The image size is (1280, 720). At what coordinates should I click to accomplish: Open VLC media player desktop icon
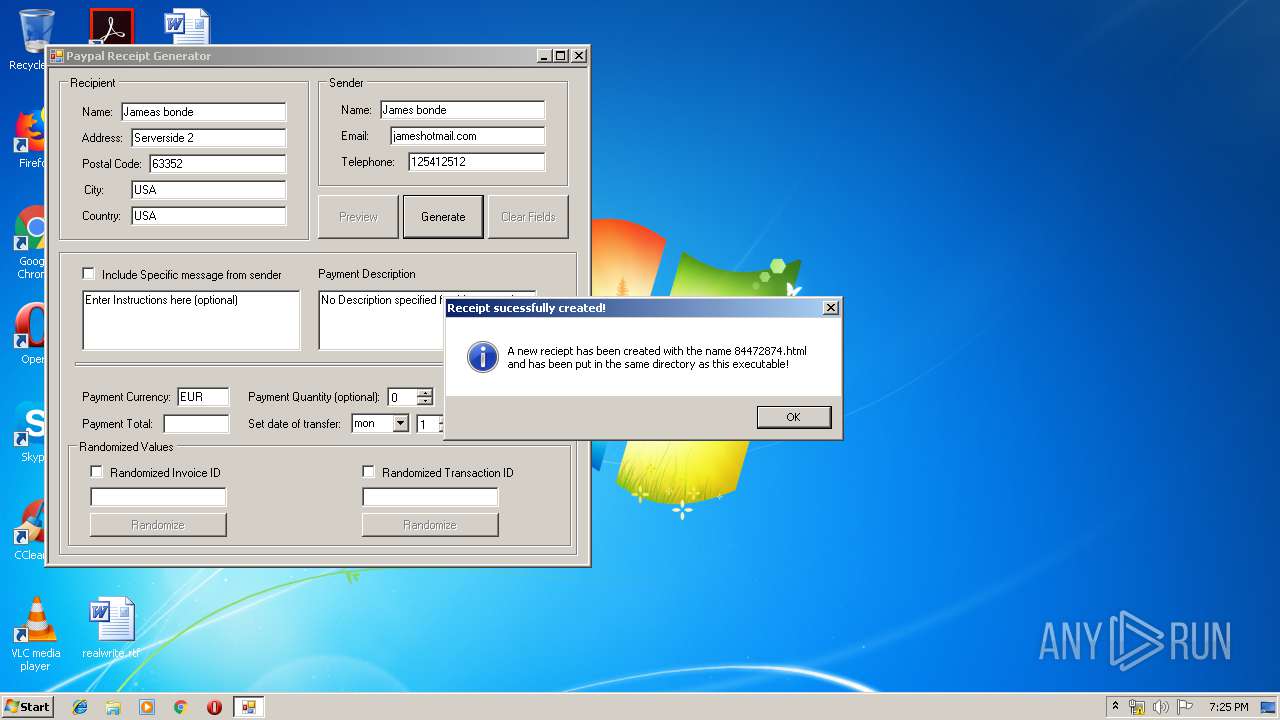tap(36, 634)
